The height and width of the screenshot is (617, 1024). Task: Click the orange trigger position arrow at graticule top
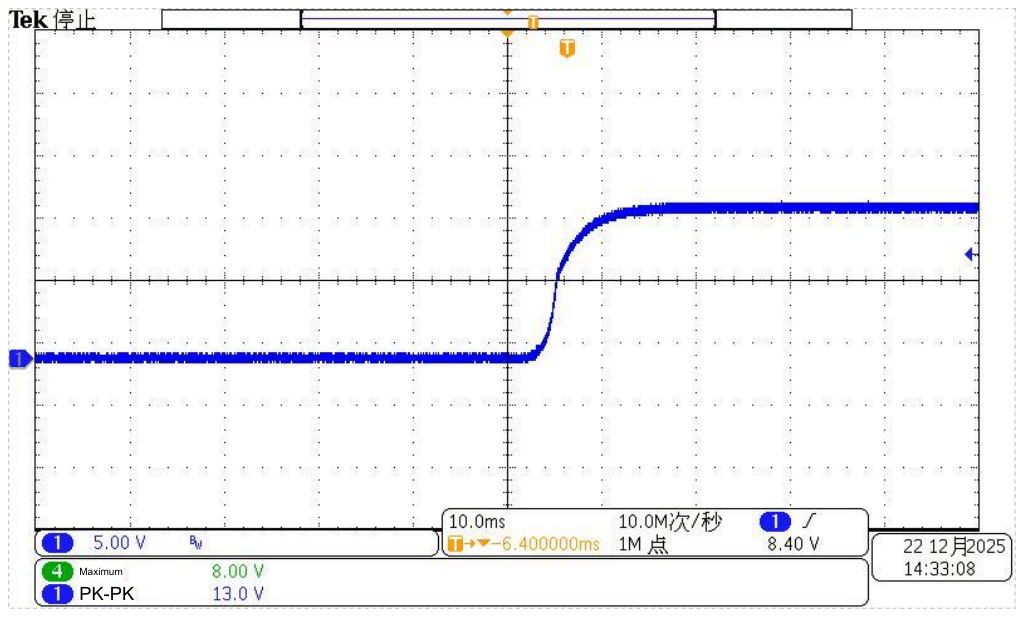[x=507, y=33]
